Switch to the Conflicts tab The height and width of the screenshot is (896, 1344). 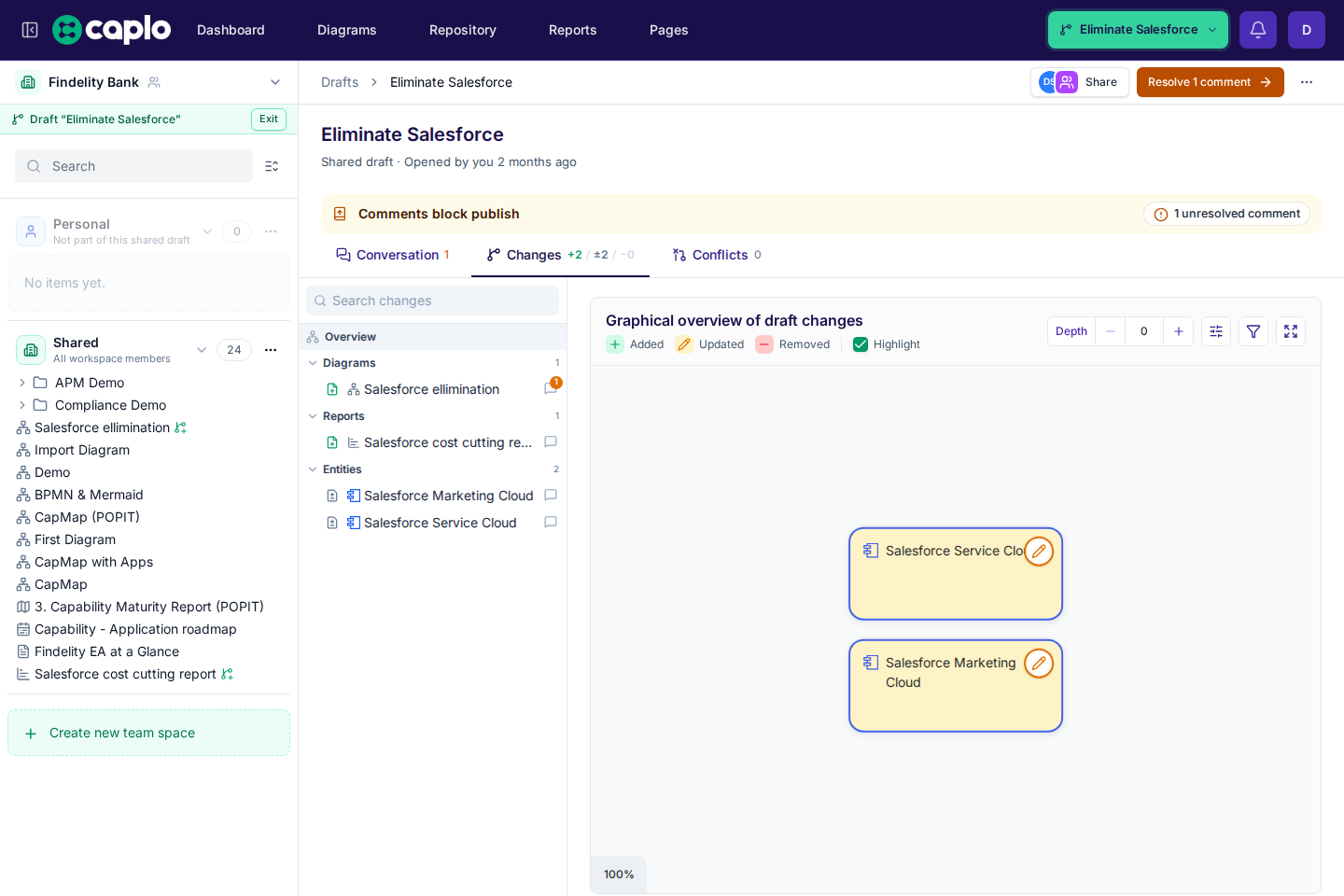coord(717,255)
